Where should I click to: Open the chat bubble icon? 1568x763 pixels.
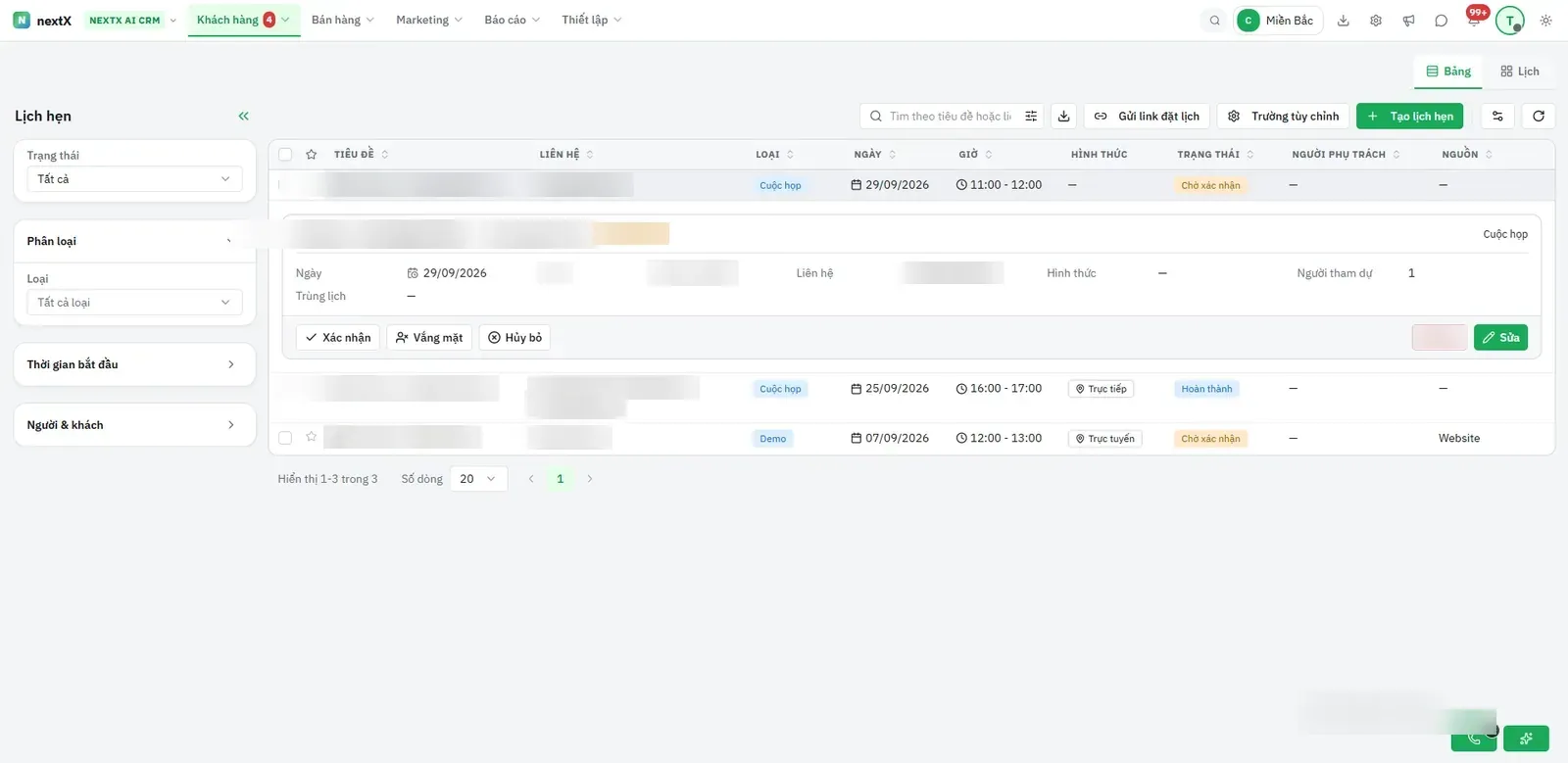coord(1441,21)
